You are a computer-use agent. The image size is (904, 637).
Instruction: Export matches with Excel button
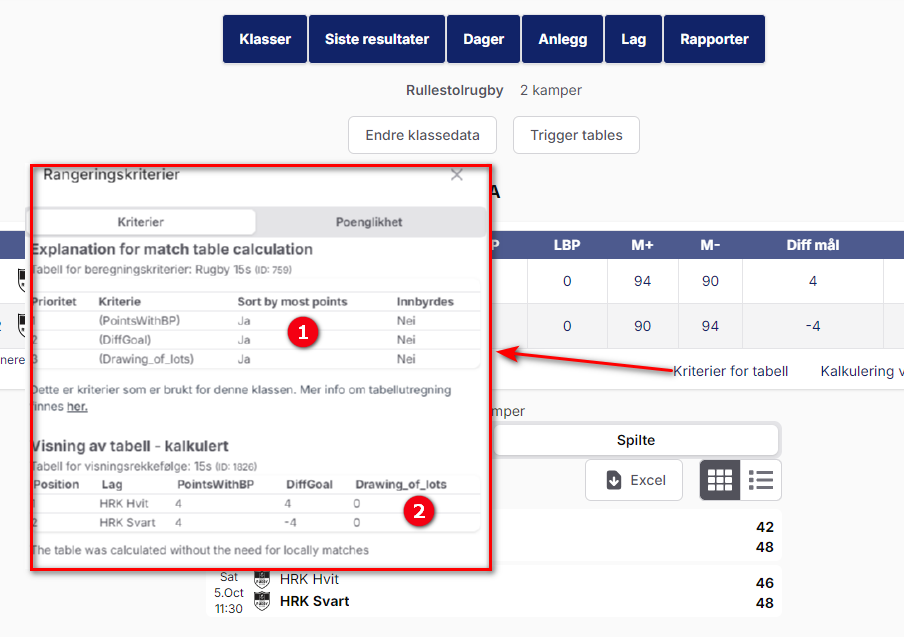click(x=634, y=480)
